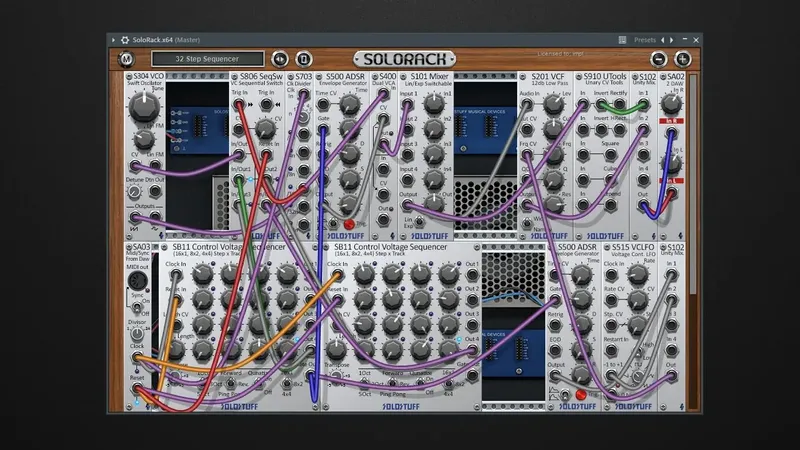The height and width of the screenshot is (450, 800).
Task: Open the Presets menu
Action: [645, 40]
